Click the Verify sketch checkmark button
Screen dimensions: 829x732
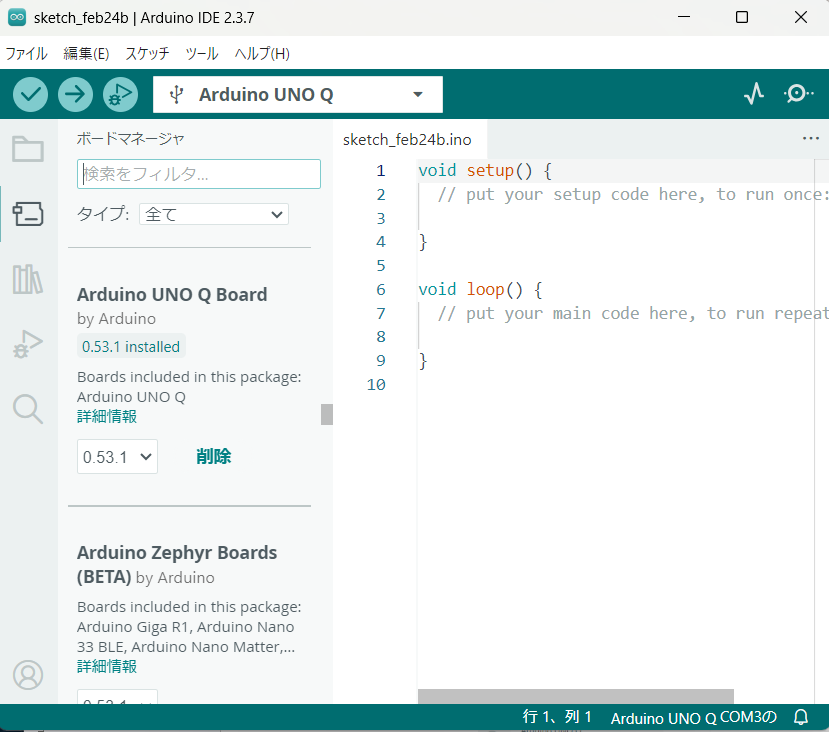click(x=31, y=95)
